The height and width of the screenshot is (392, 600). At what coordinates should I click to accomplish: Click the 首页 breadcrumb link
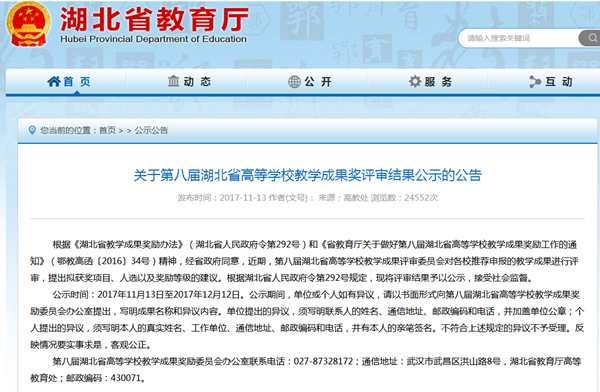pyautogui.click(x=107, y=131)
